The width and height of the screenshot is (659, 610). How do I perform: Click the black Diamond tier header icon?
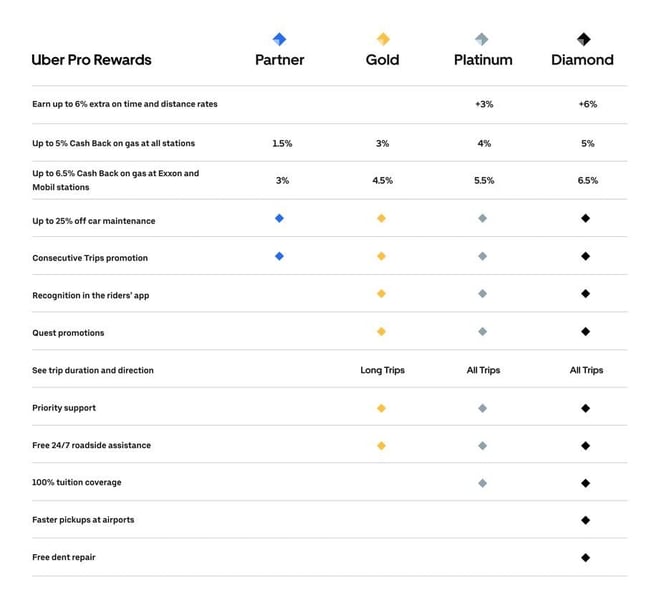583,39
